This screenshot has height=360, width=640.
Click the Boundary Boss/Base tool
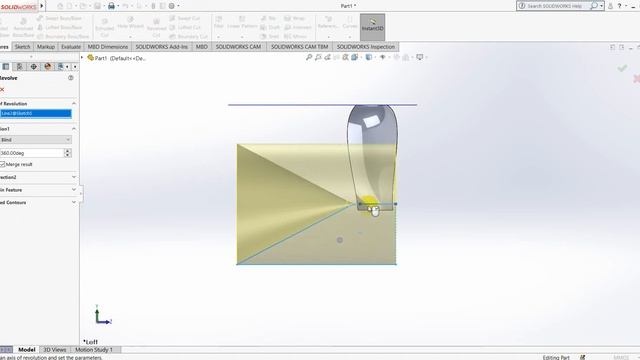63,36
